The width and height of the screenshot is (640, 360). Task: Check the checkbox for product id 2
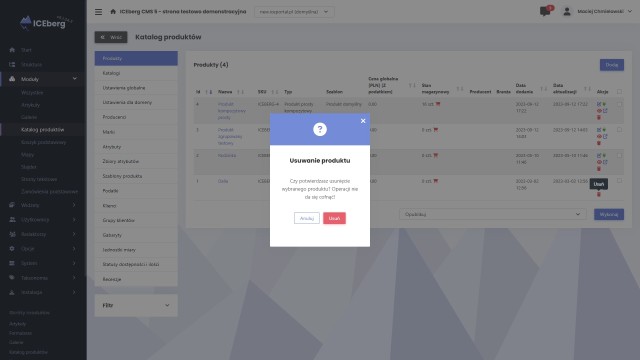[619, 156]
